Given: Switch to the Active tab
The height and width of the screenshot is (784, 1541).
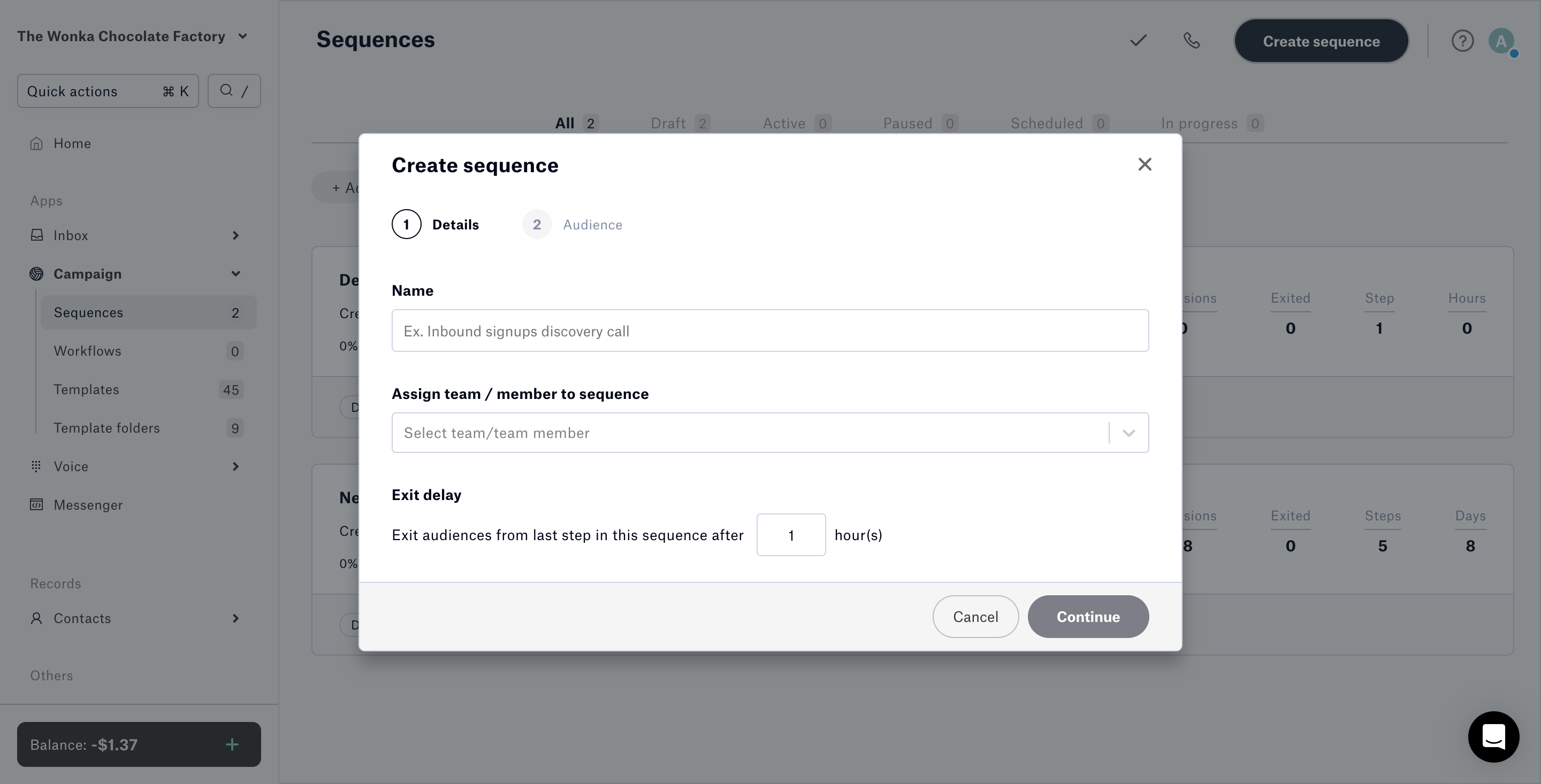Looking at the screenshot, I should (796, 123).
